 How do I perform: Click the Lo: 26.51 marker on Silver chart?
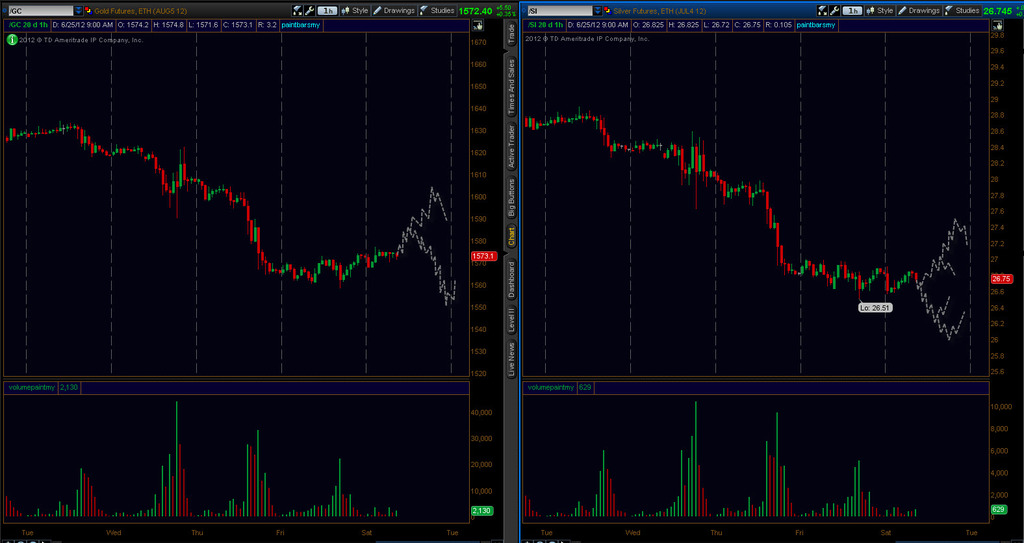[x=875, y=306]
